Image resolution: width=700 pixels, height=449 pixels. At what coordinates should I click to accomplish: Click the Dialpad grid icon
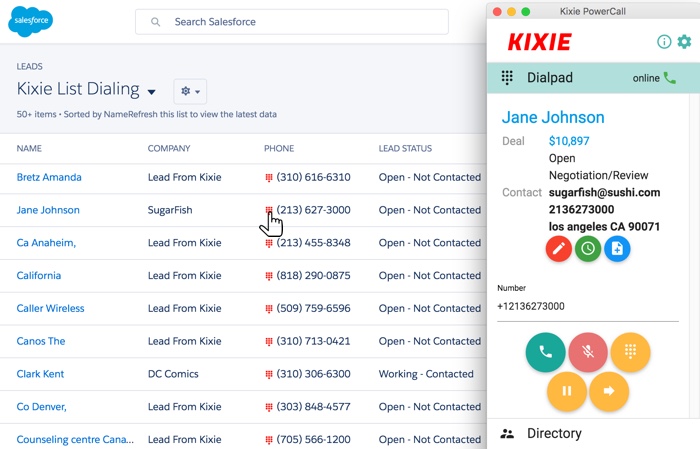click(x=507, y=78)
